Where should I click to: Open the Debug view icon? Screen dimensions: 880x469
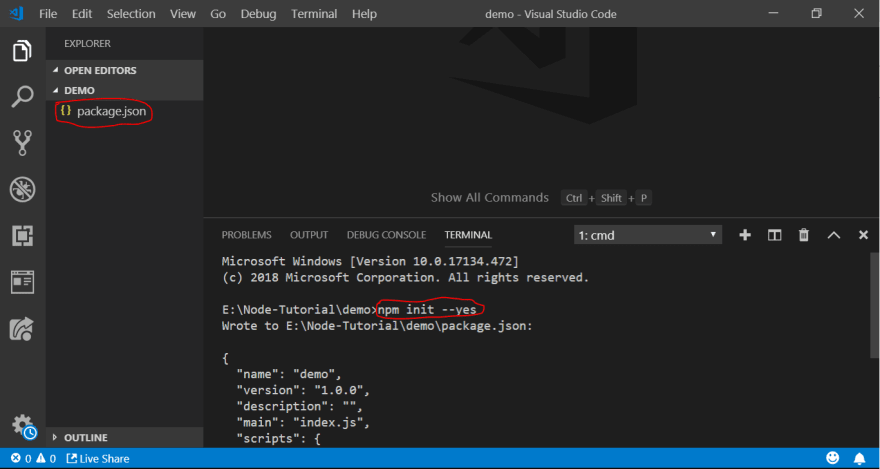(x=22, y=190)
